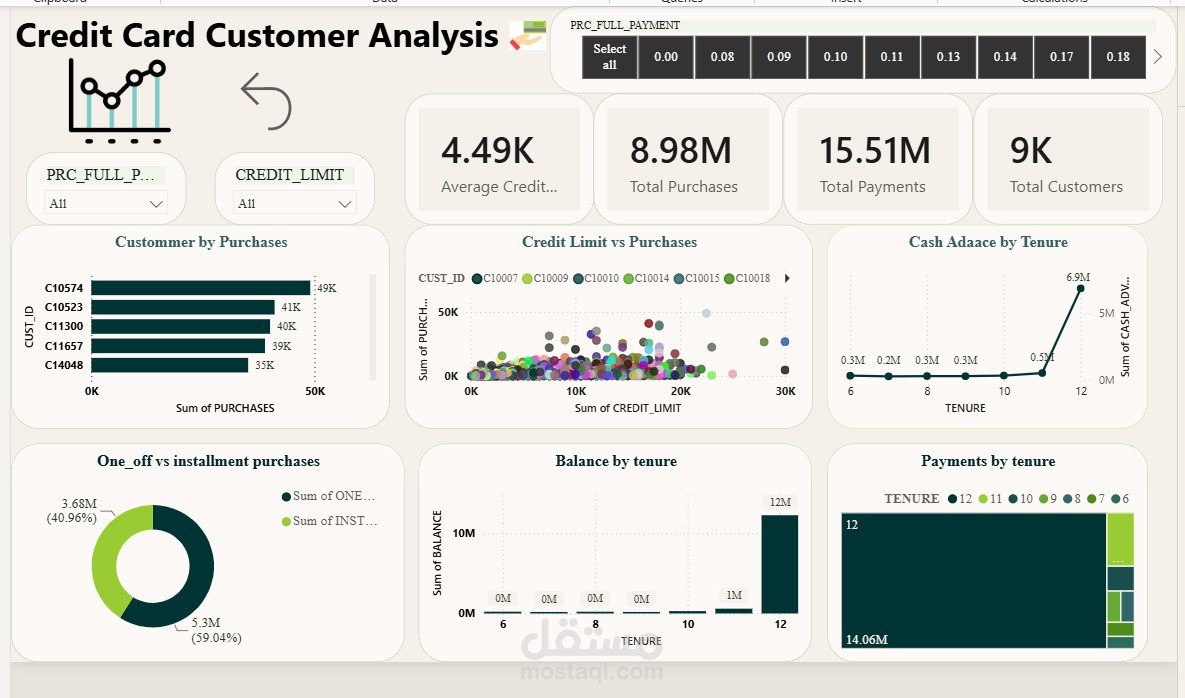Click tenure 10 legend item in Payments chart
The height and width of the screenshot is (698, 1185).
pyautogui.click(x=1020, y=499)
